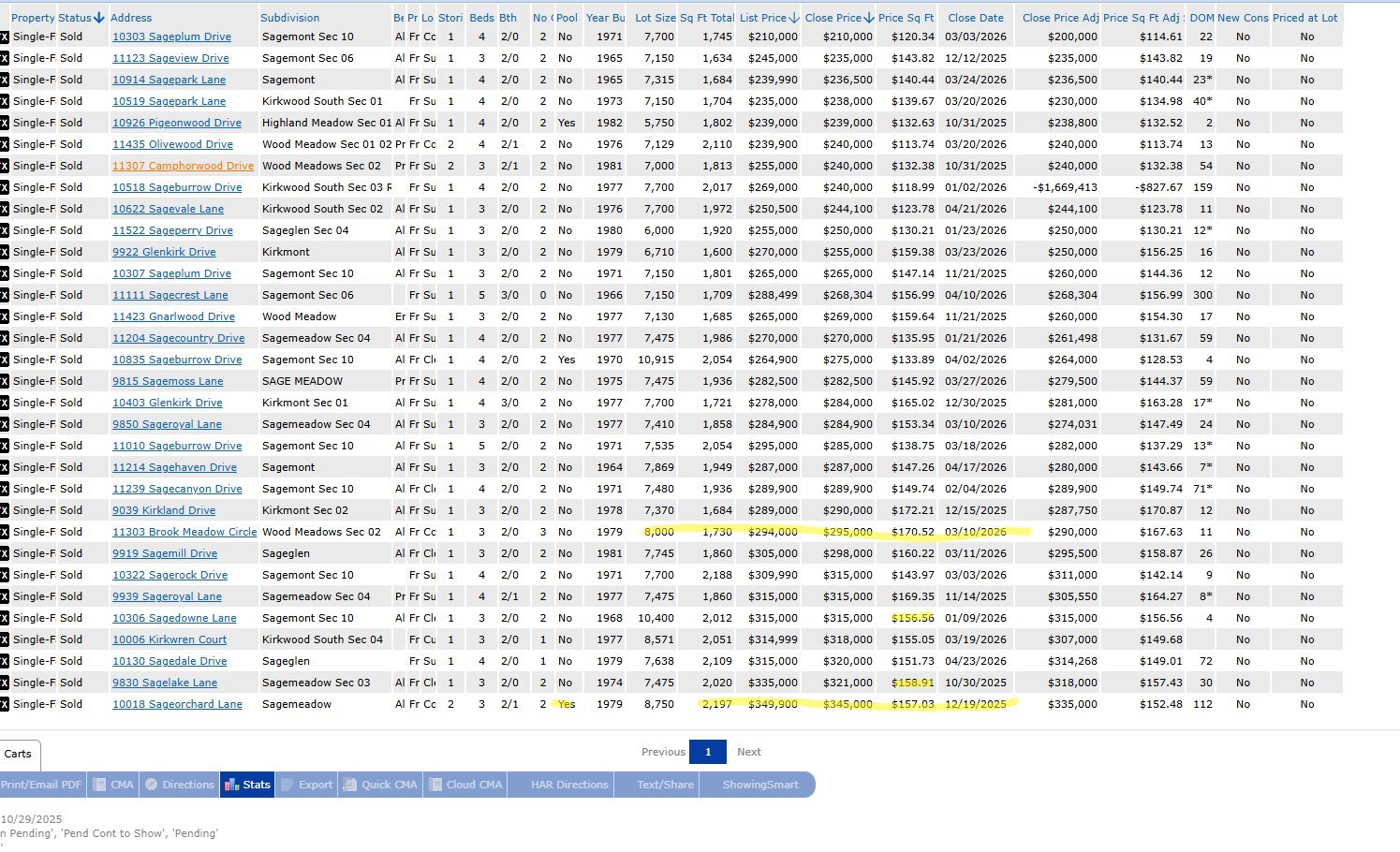Switch to the Carts tab
This screenshot has width=1400, height=852.
(x=18, y=754)
